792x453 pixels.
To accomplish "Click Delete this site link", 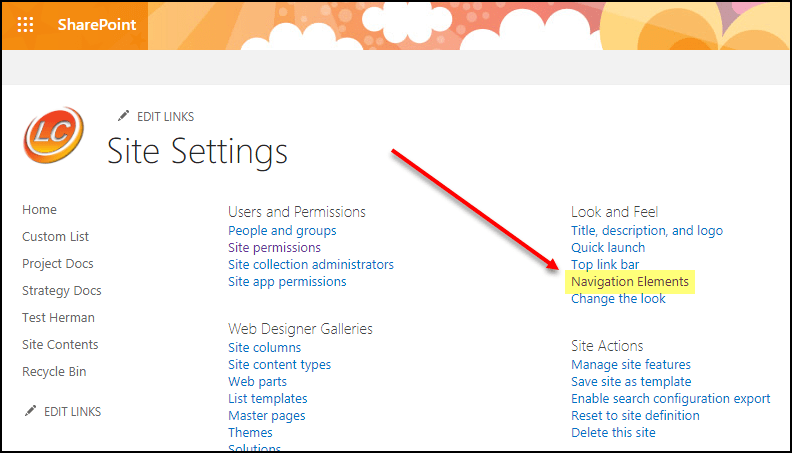I will click(613, 433).
